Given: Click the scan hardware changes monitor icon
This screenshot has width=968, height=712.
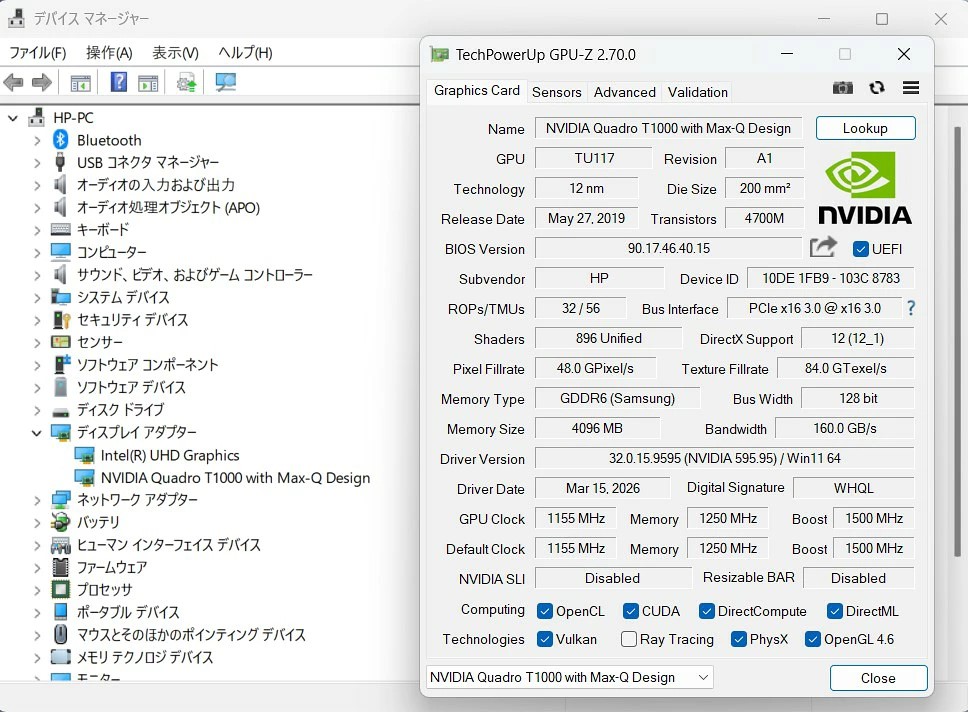Looking at the screenshot, I should pos(226,82).
